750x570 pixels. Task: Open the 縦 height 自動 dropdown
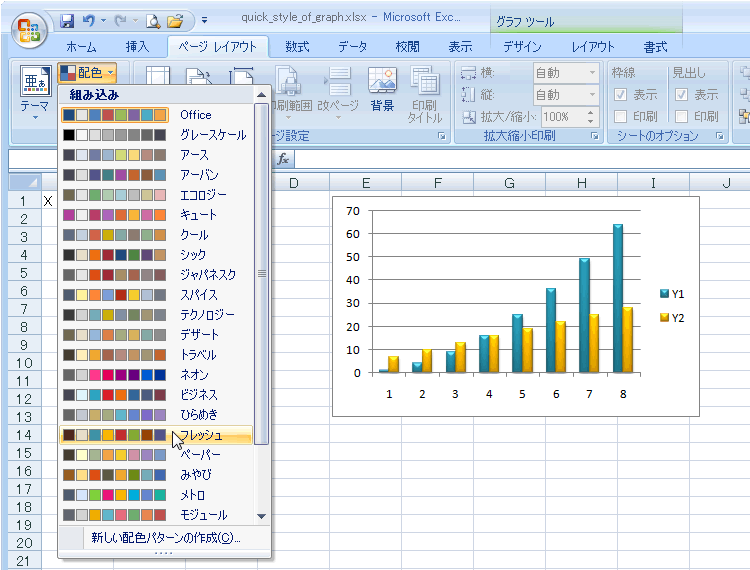click(x=592, y=95)
